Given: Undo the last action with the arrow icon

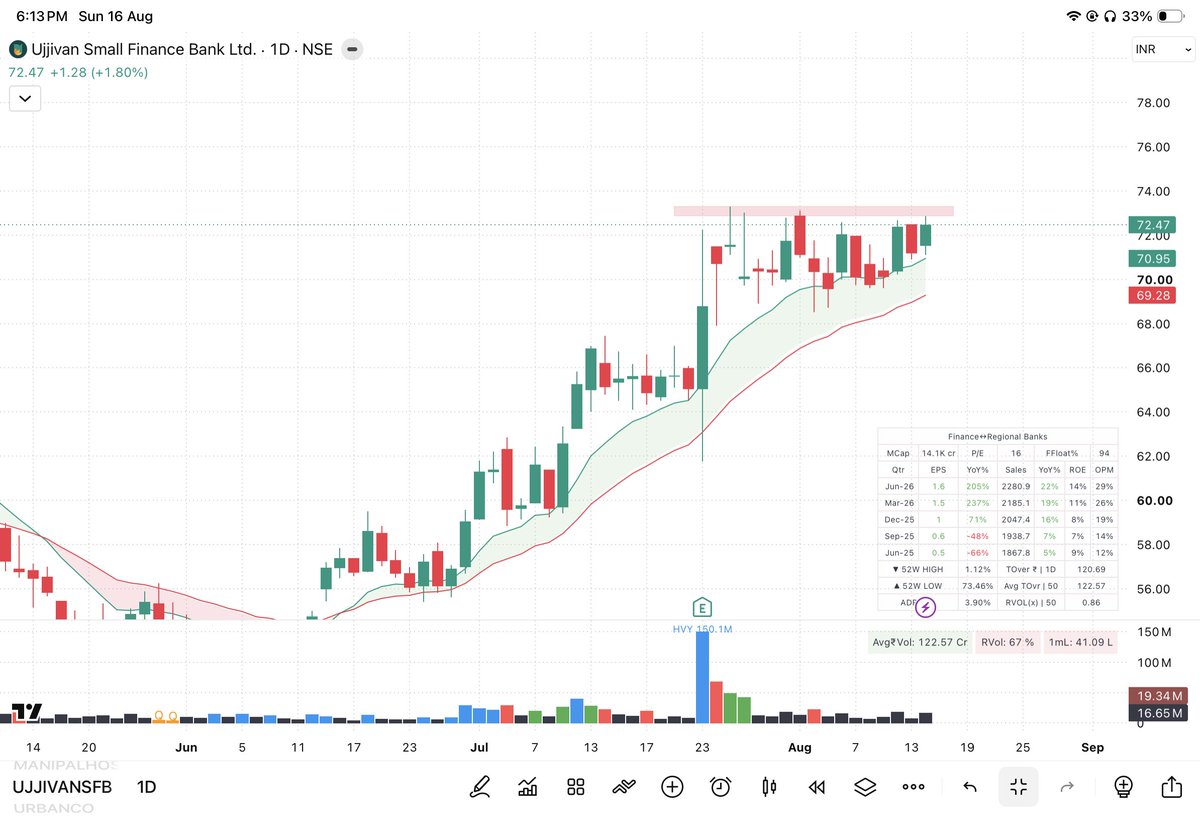Looking at the screenshot, I should [969, 787].
